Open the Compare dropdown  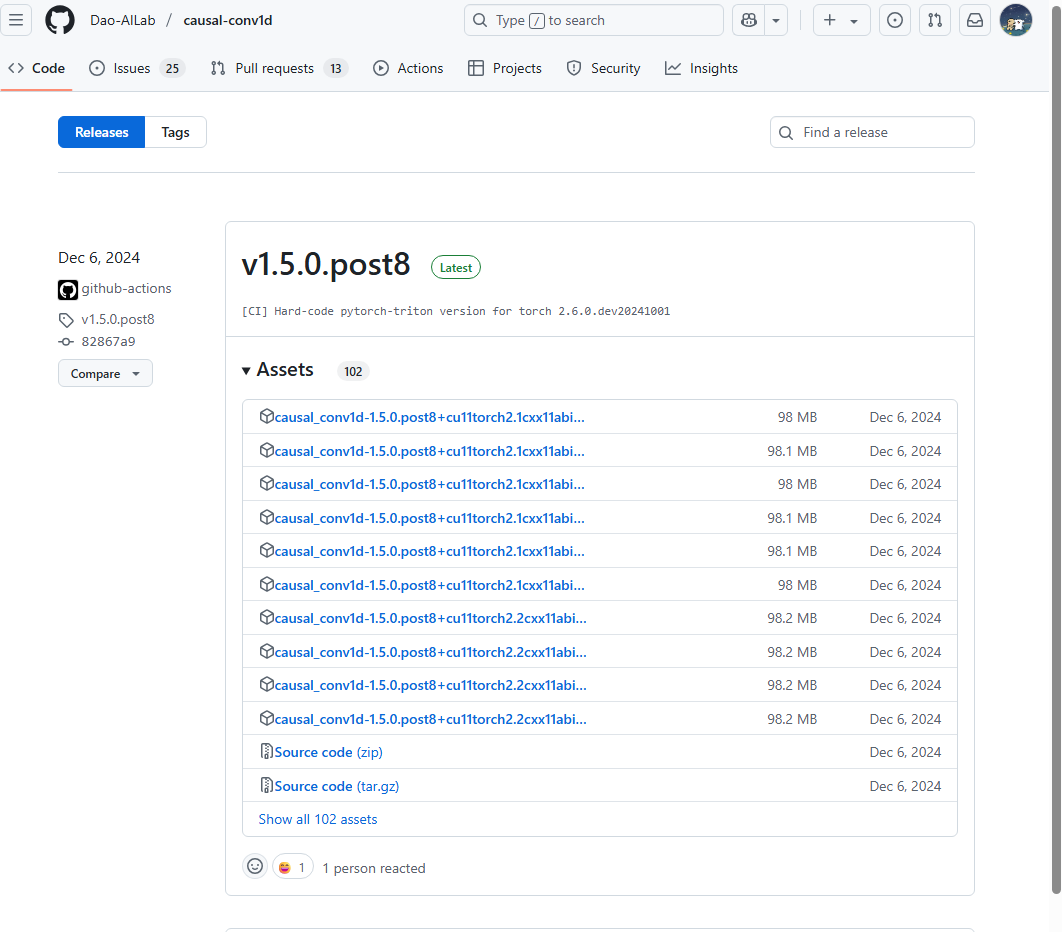point(105,373)
